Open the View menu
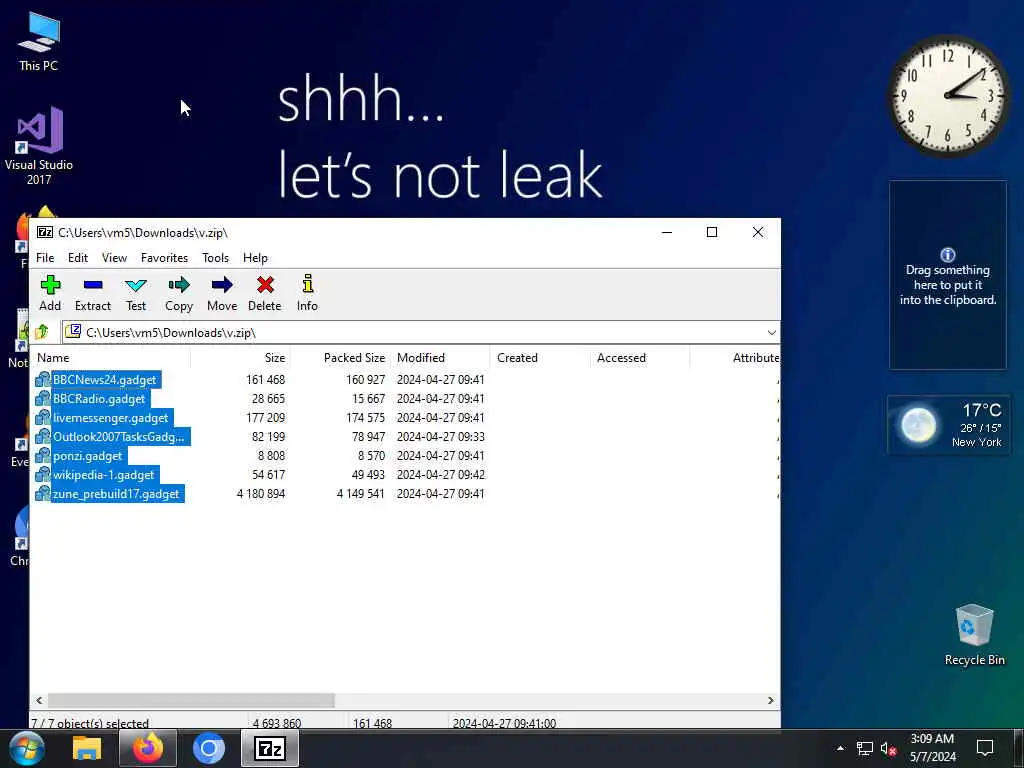Viewport: 1024px width, 768px height. click(x=114, y=258)
